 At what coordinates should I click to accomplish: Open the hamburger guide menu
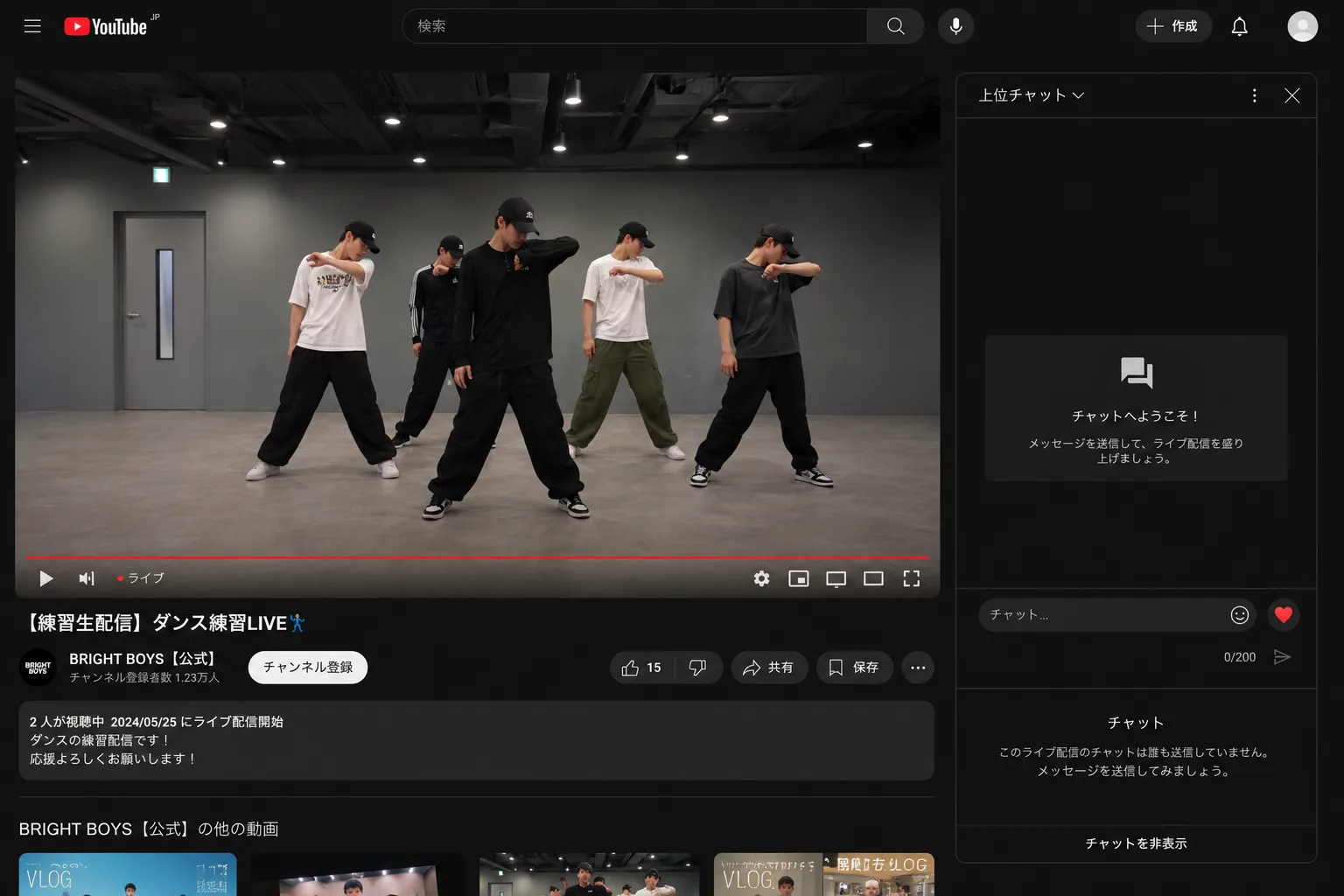32,26
